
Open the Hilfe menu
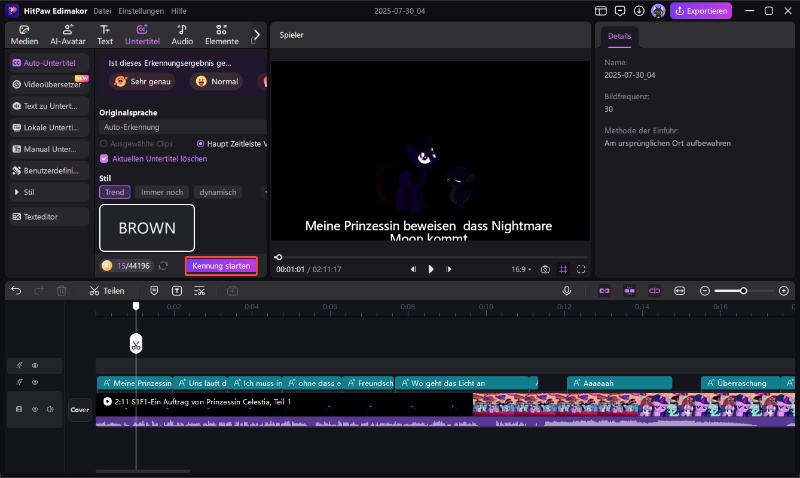pos(179,11)
